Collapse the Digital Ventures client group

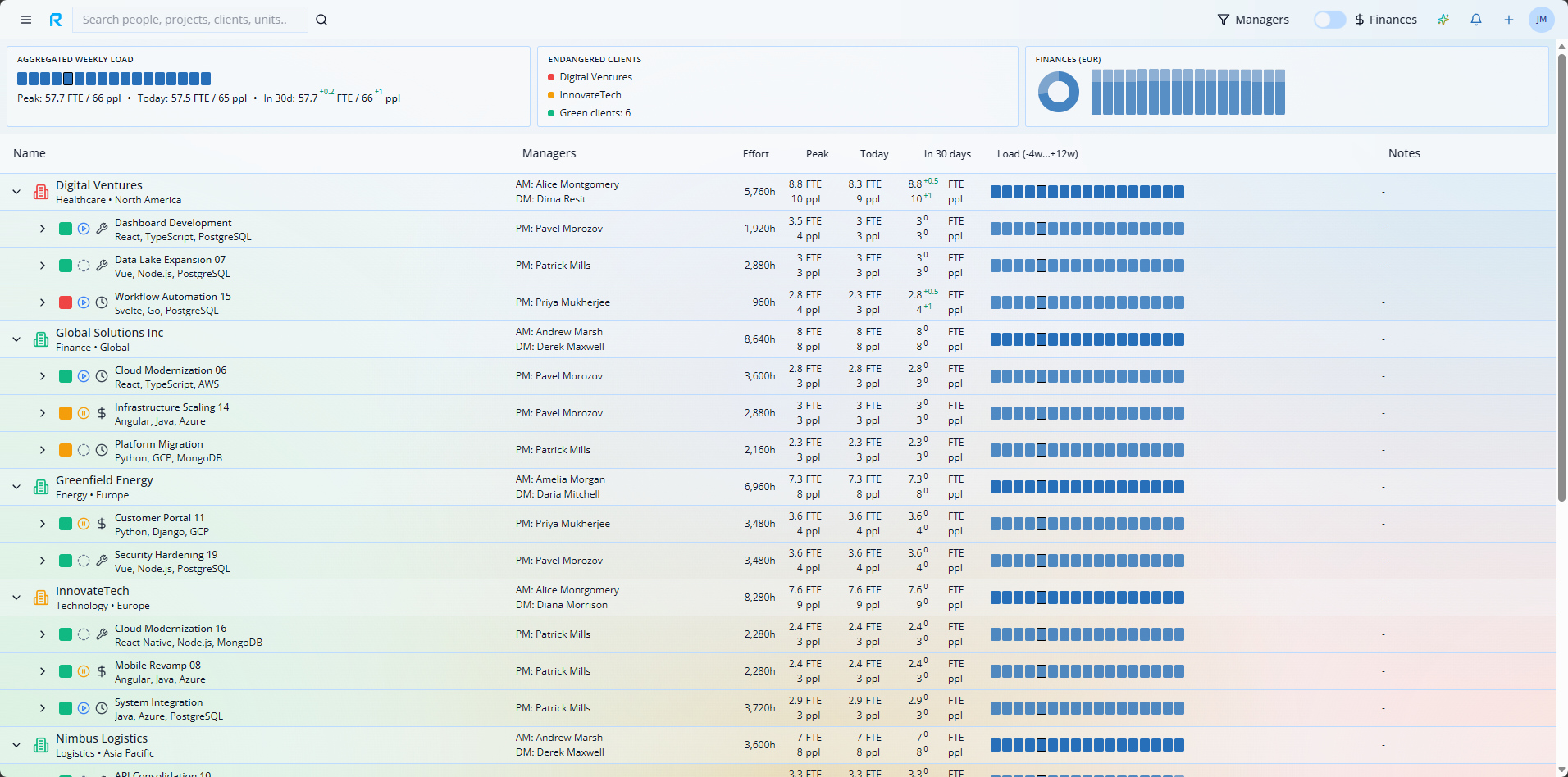[16, 191]
